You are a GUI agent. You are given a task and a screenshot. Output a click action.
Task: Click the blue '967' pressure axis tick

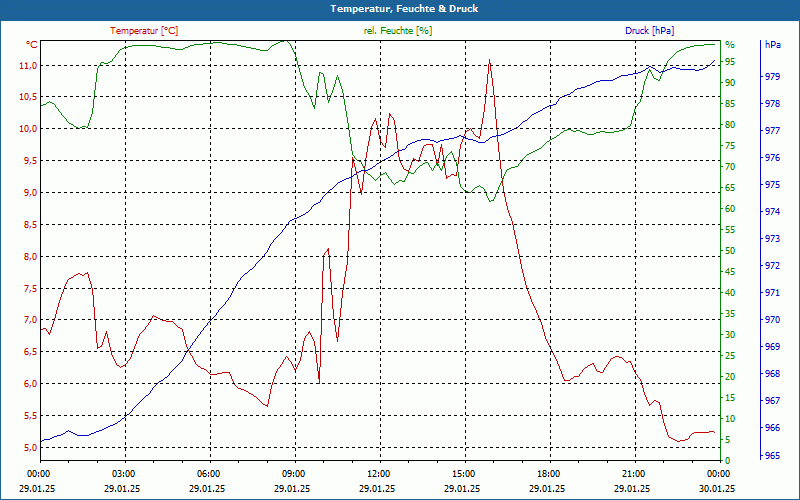[x=772, y=401]
